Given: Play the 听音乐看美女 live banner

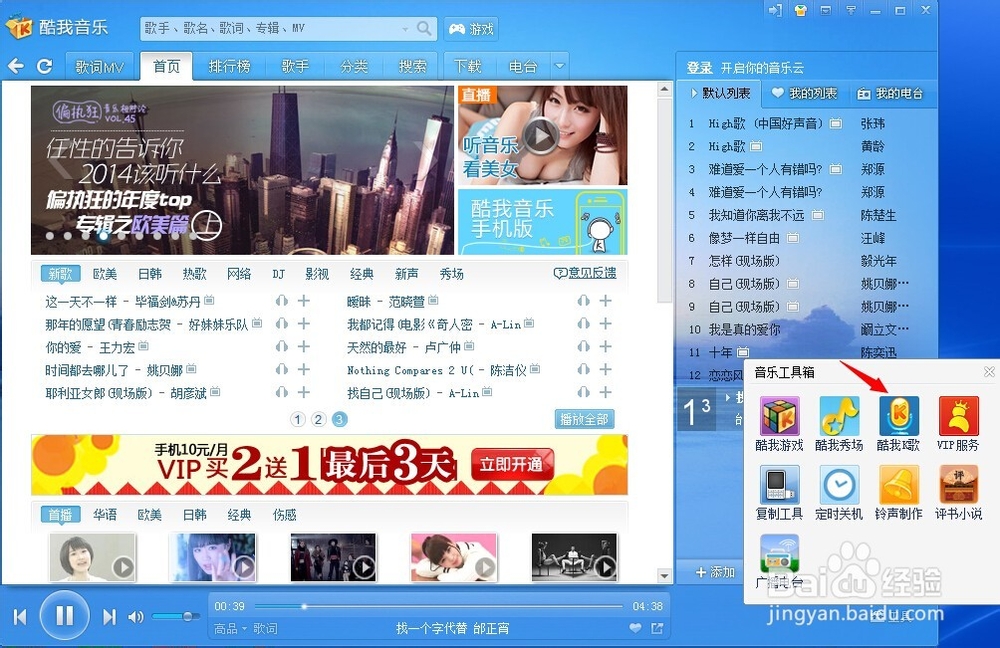Looking at the screenshot, I should click(542, 135).
